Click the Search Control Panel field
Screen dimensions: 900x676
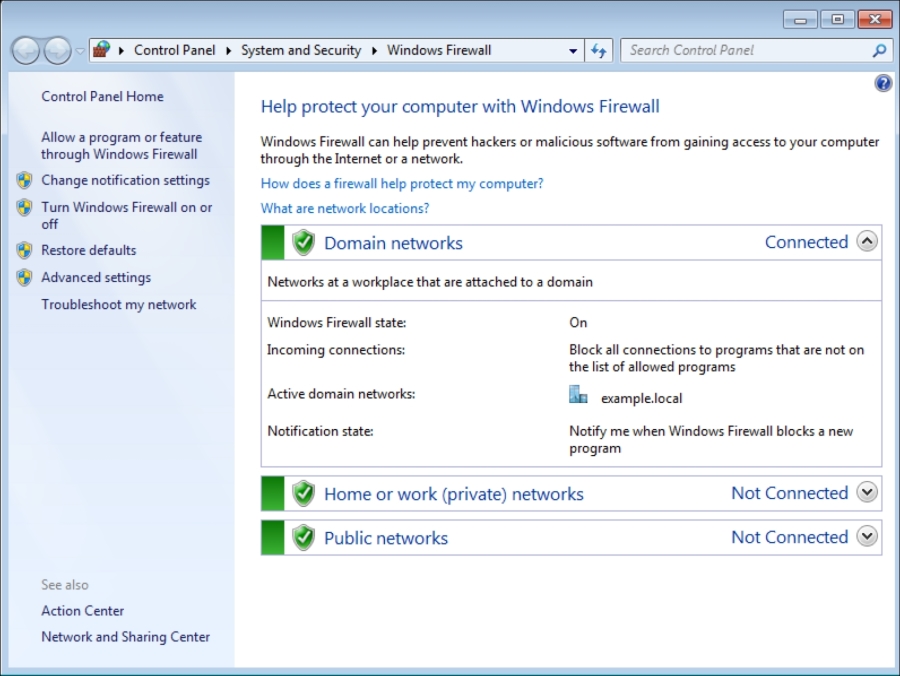pyautogui.click(x=745, y=50)
